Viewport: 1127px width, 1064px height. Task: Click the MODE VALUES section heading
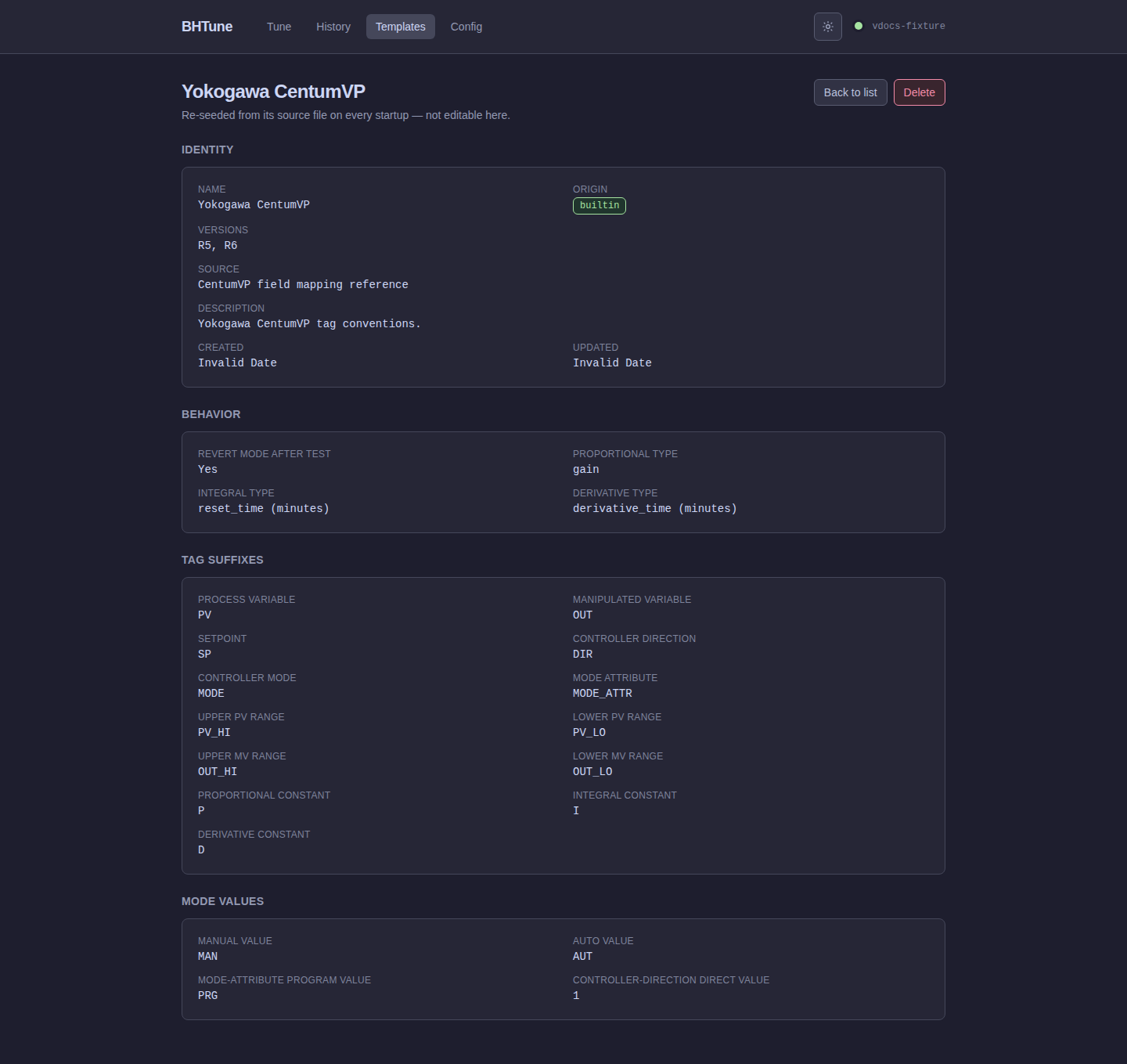222,901
